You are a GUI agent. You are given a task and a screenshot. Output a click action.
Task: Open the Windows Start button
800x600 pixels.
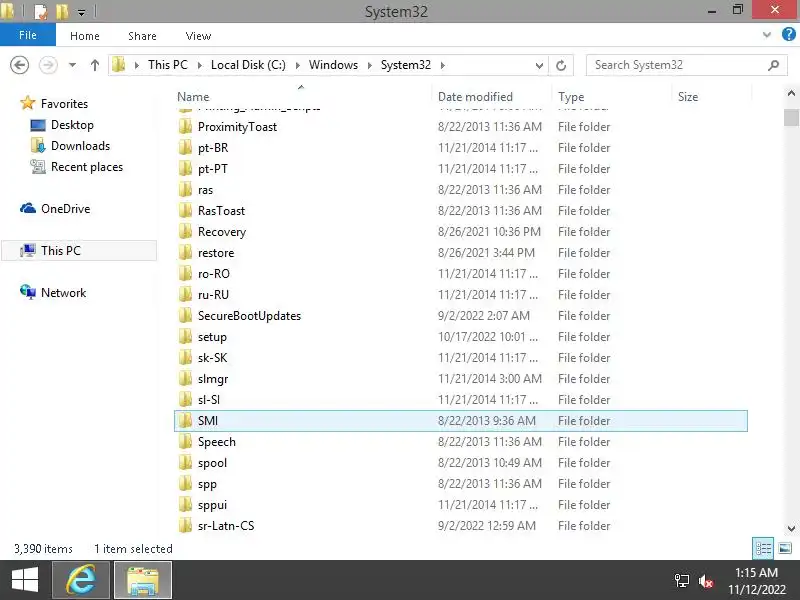coord(24,580)
